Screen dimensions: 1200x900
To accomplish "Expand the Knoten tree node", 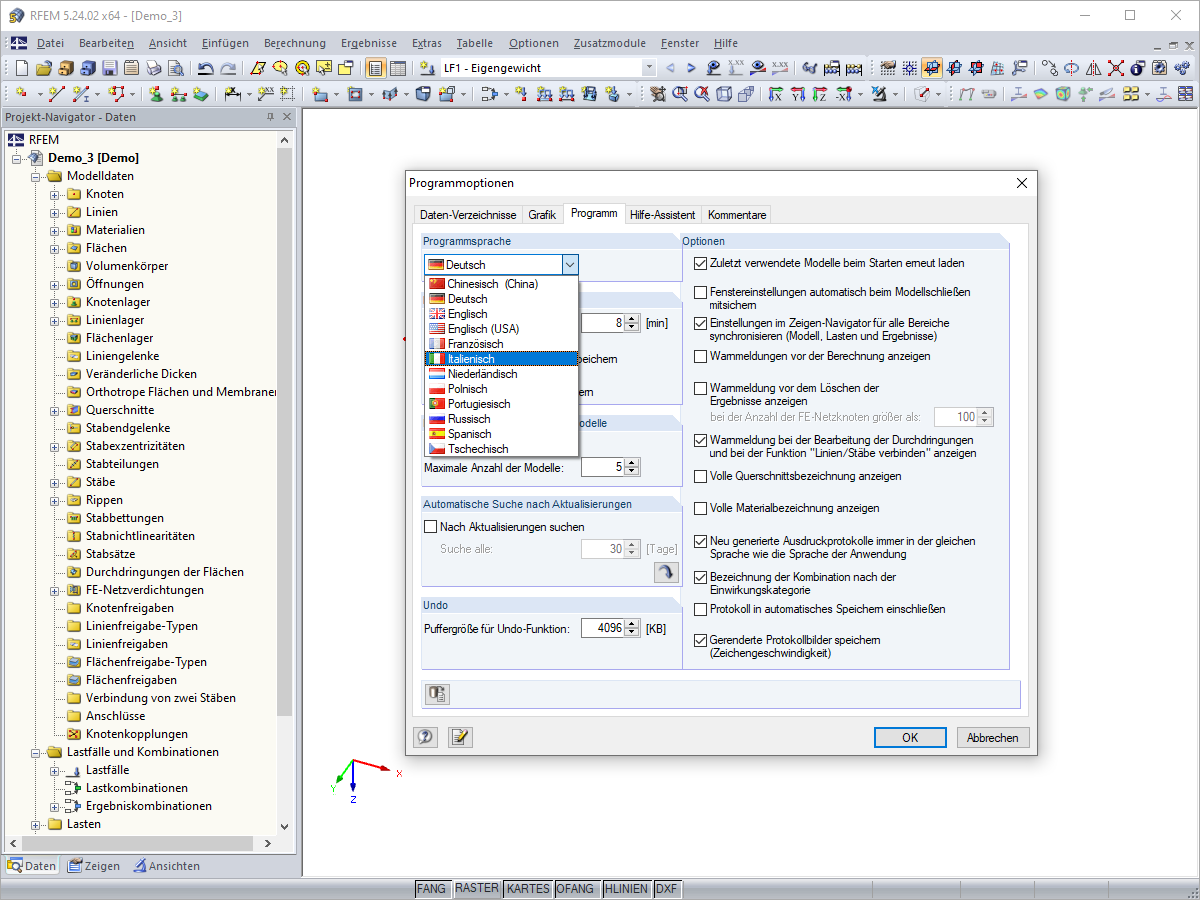I will (55, 194).
